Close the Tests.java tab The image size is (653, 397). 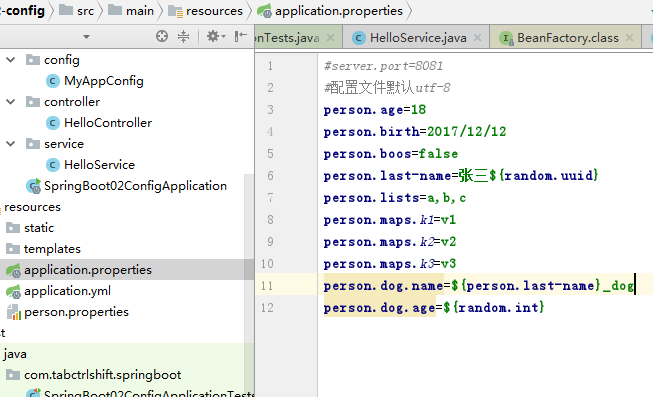[330, 38]
